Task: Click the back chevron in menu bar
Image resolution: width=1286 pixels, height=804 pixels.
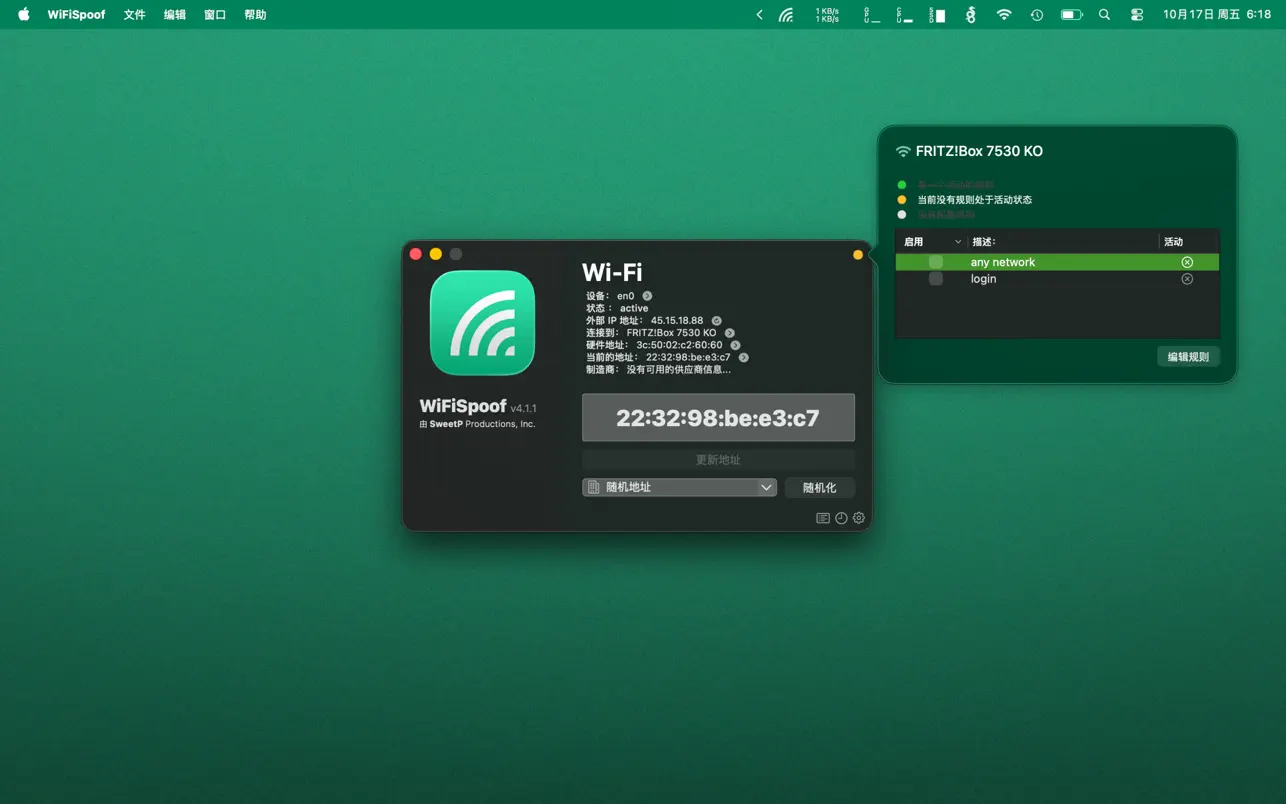Action: point(759,14)
